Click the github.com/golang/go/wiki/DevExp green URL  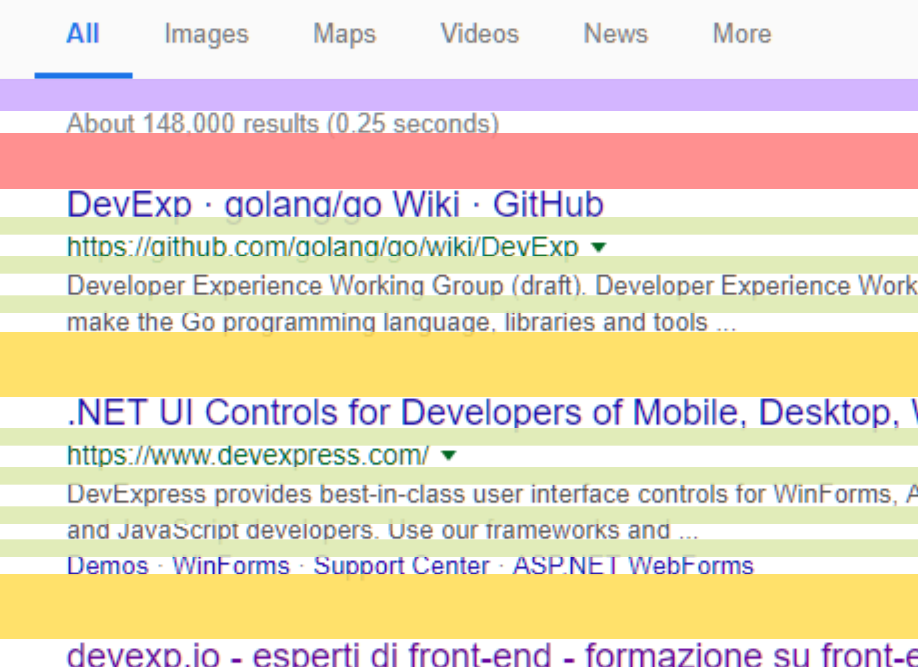click(323, 247)
